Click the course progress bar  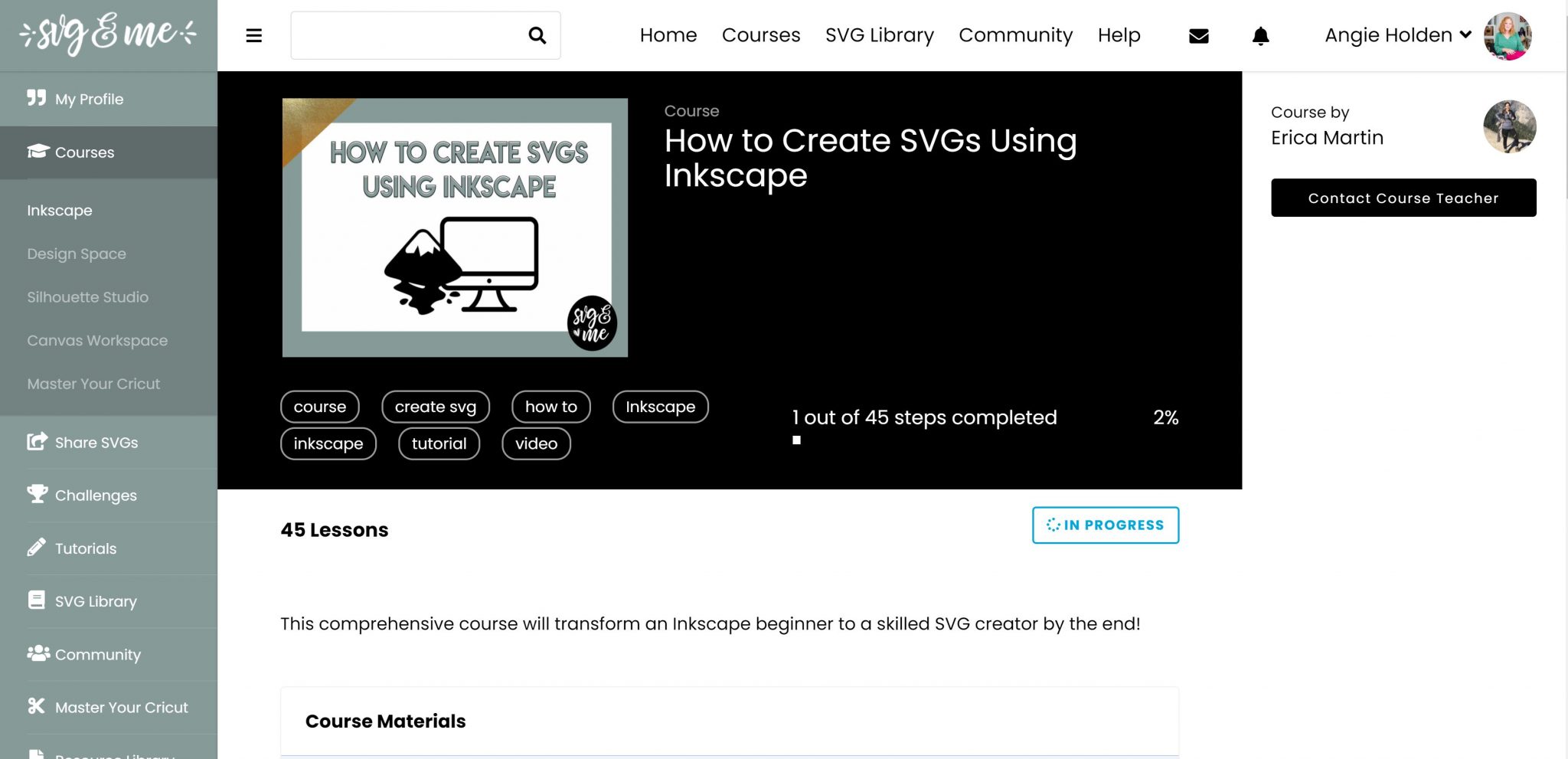985,440
